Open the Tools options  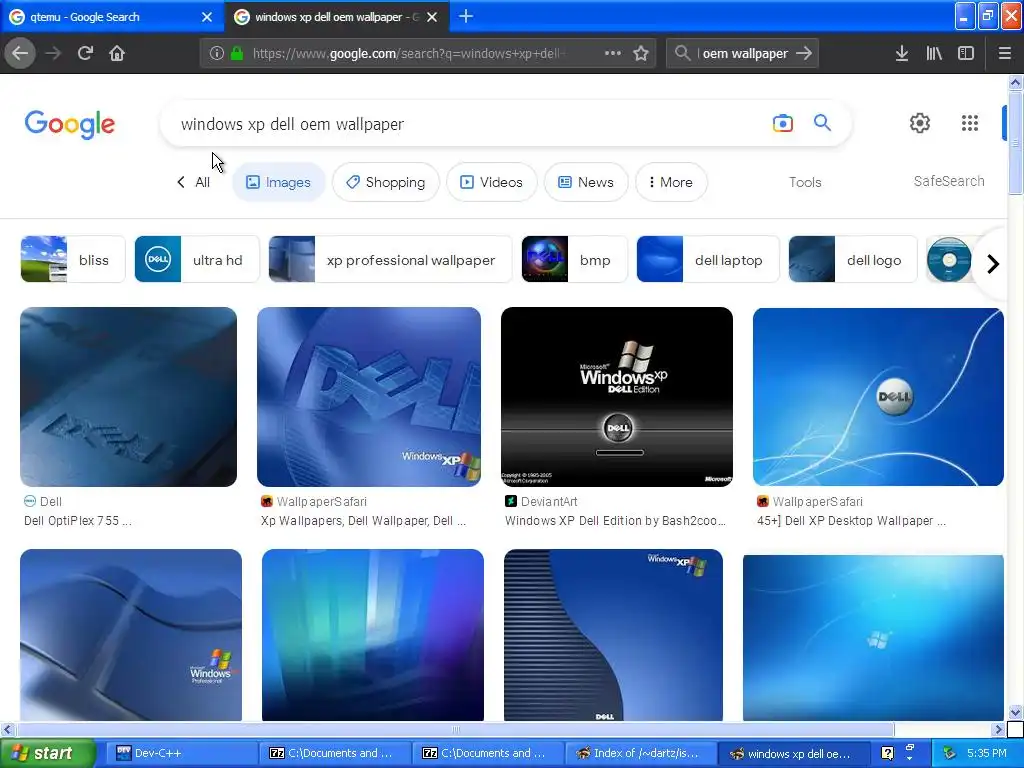pos(805,182)
